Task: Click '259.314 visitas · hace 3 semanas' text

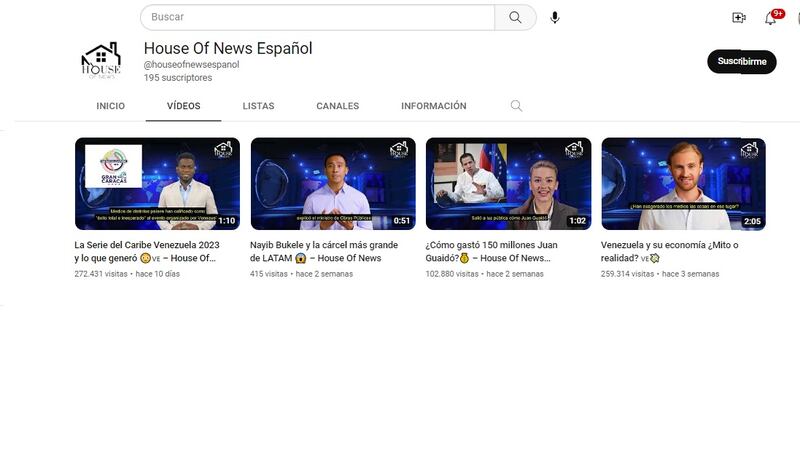Action: [x=660, y=274]
